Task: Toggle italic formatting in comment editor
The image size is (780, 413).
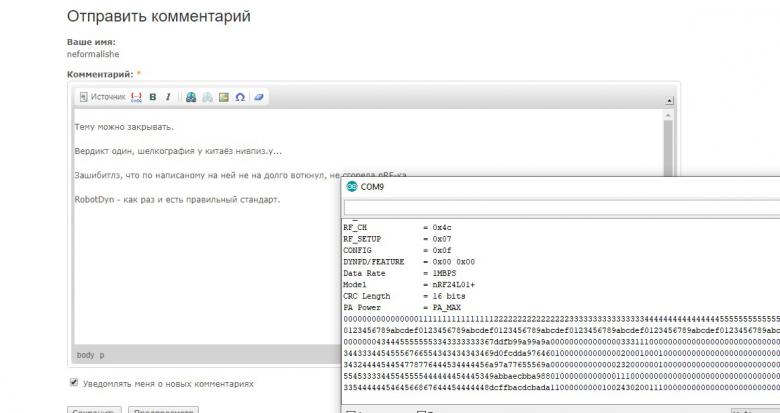Action: pos(167,97)
